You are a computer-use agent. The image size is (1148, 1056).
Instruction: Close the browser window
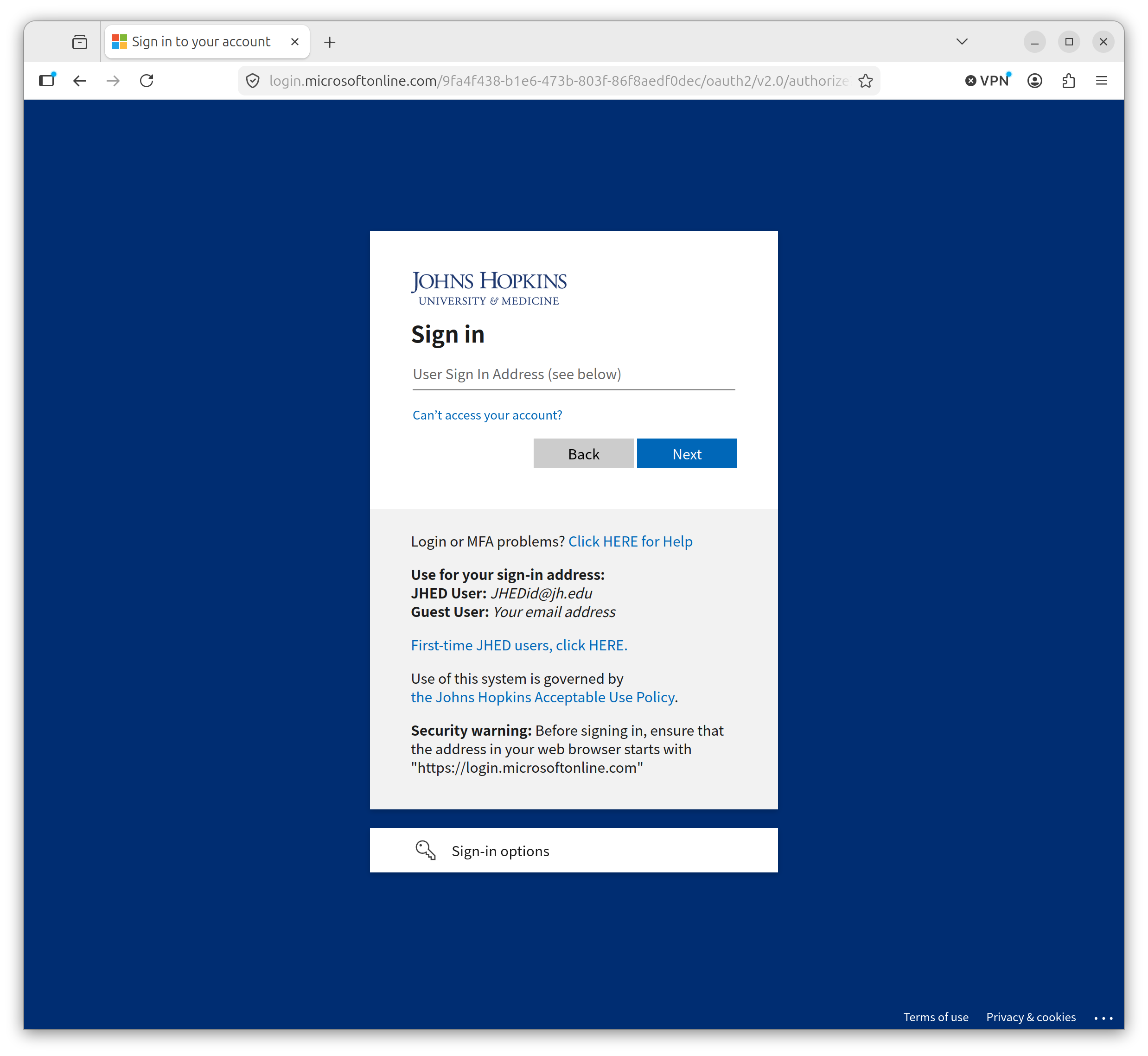pos(1103,42)
